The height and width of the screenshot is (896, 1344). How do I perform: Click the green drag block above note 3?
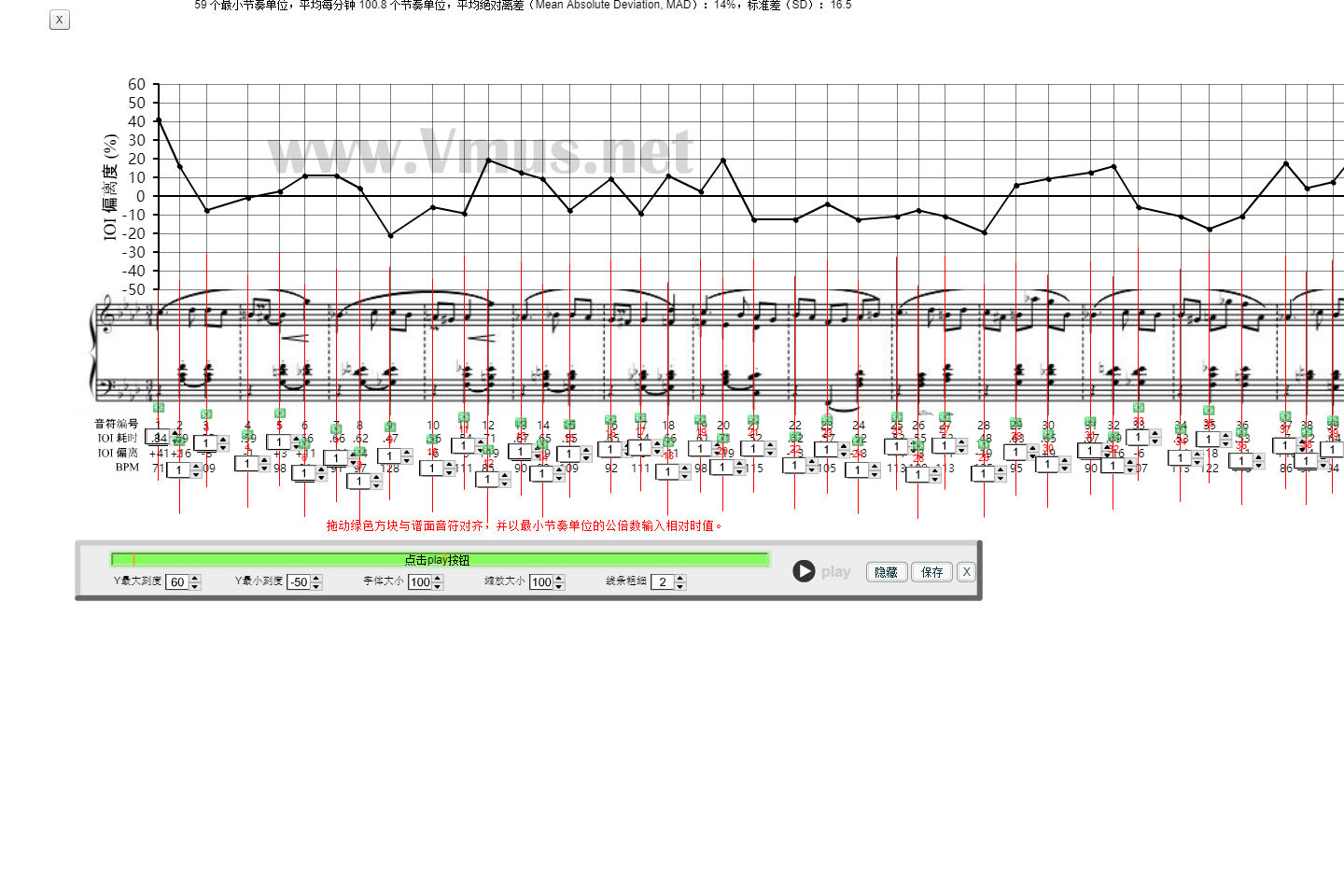coord(206,414)
